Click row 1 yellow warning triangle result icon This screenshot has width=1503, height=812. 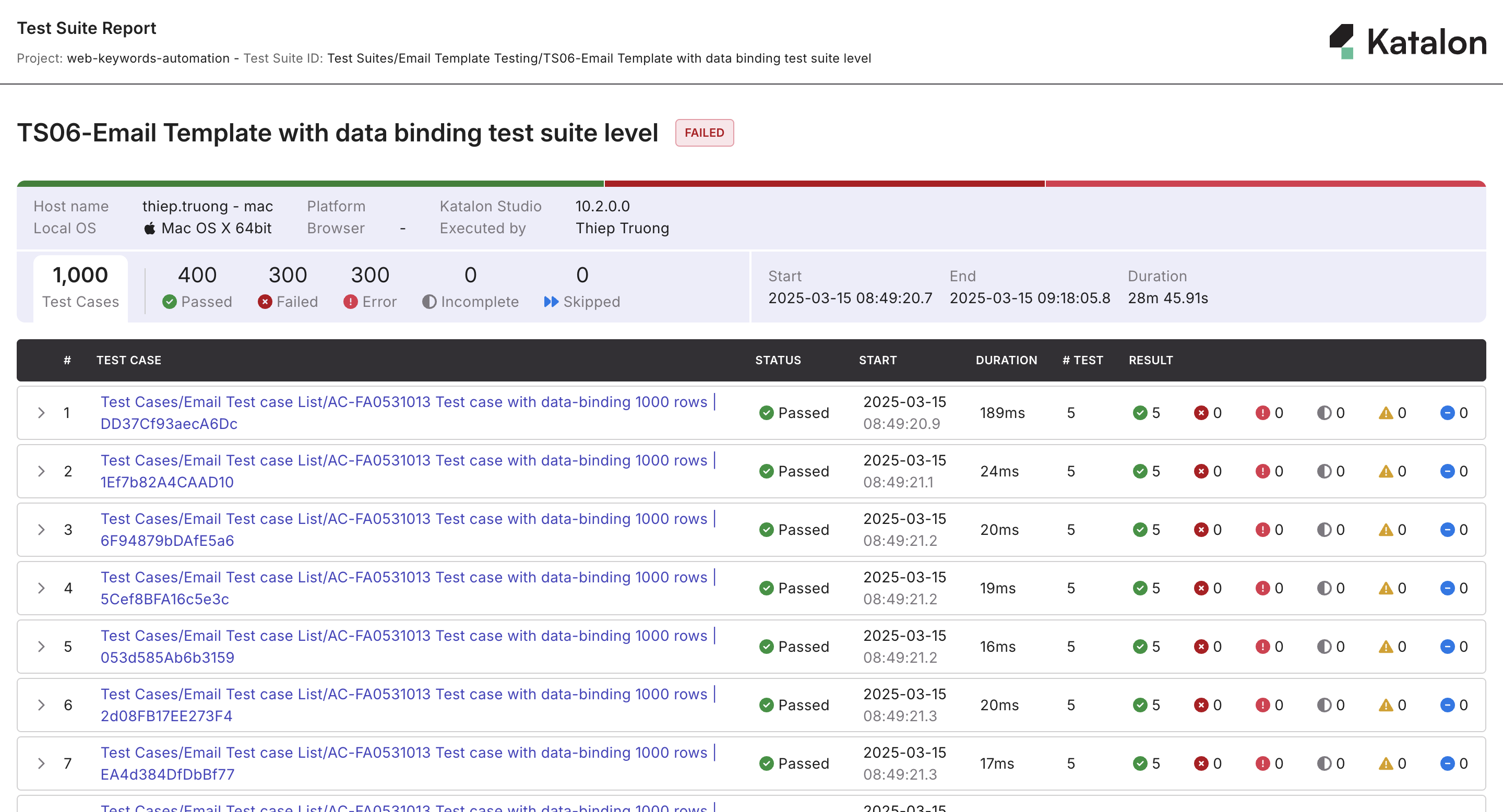[x=1386, y=413]
